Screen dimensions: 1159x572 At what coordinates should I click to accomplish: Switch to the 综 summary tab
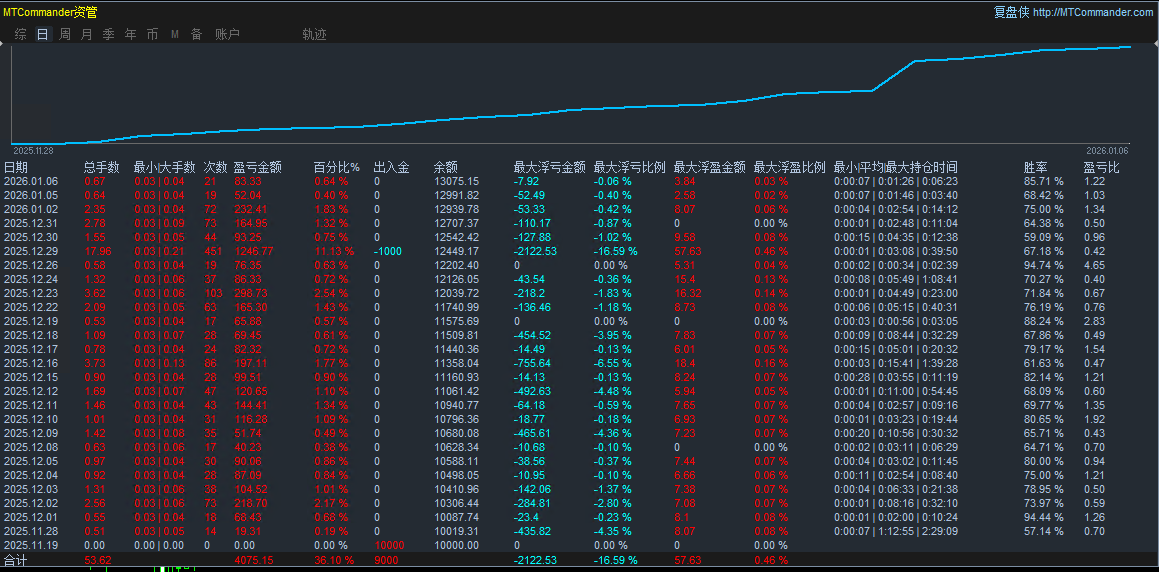(x=21, y=34)
